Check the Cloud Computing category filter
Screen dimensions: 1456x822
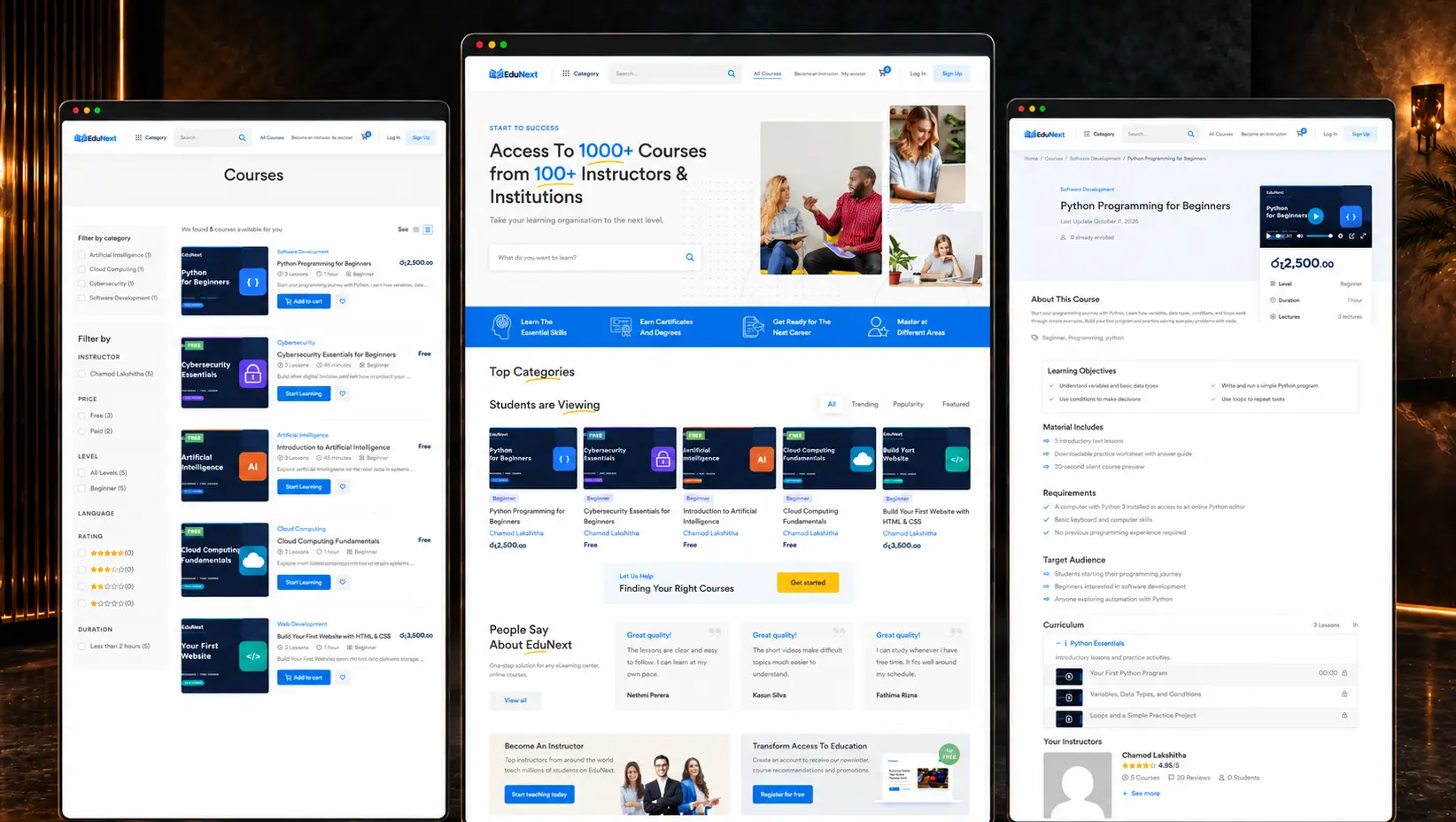pyautogui.click(x=82, y=269)
